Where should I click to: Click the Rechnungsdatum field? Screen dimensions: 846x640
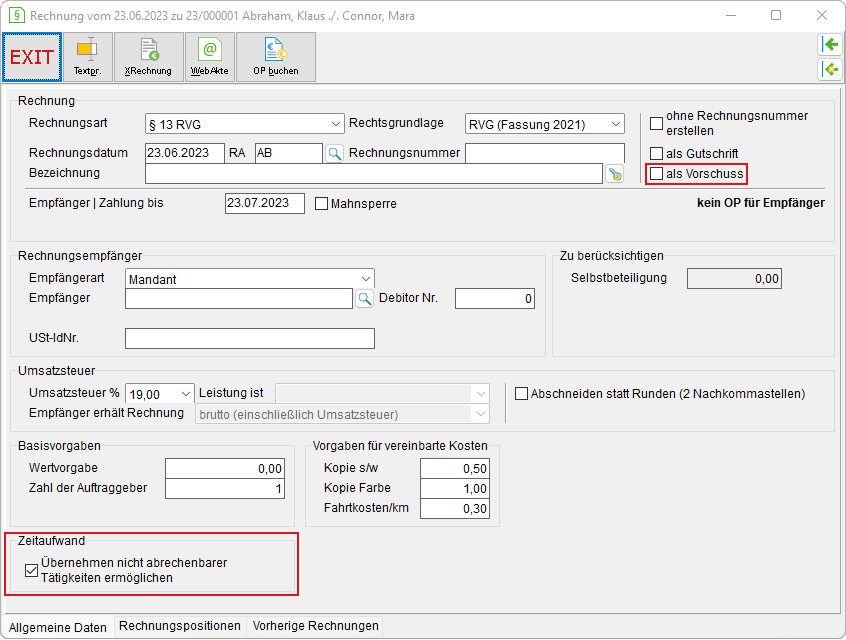185,153
